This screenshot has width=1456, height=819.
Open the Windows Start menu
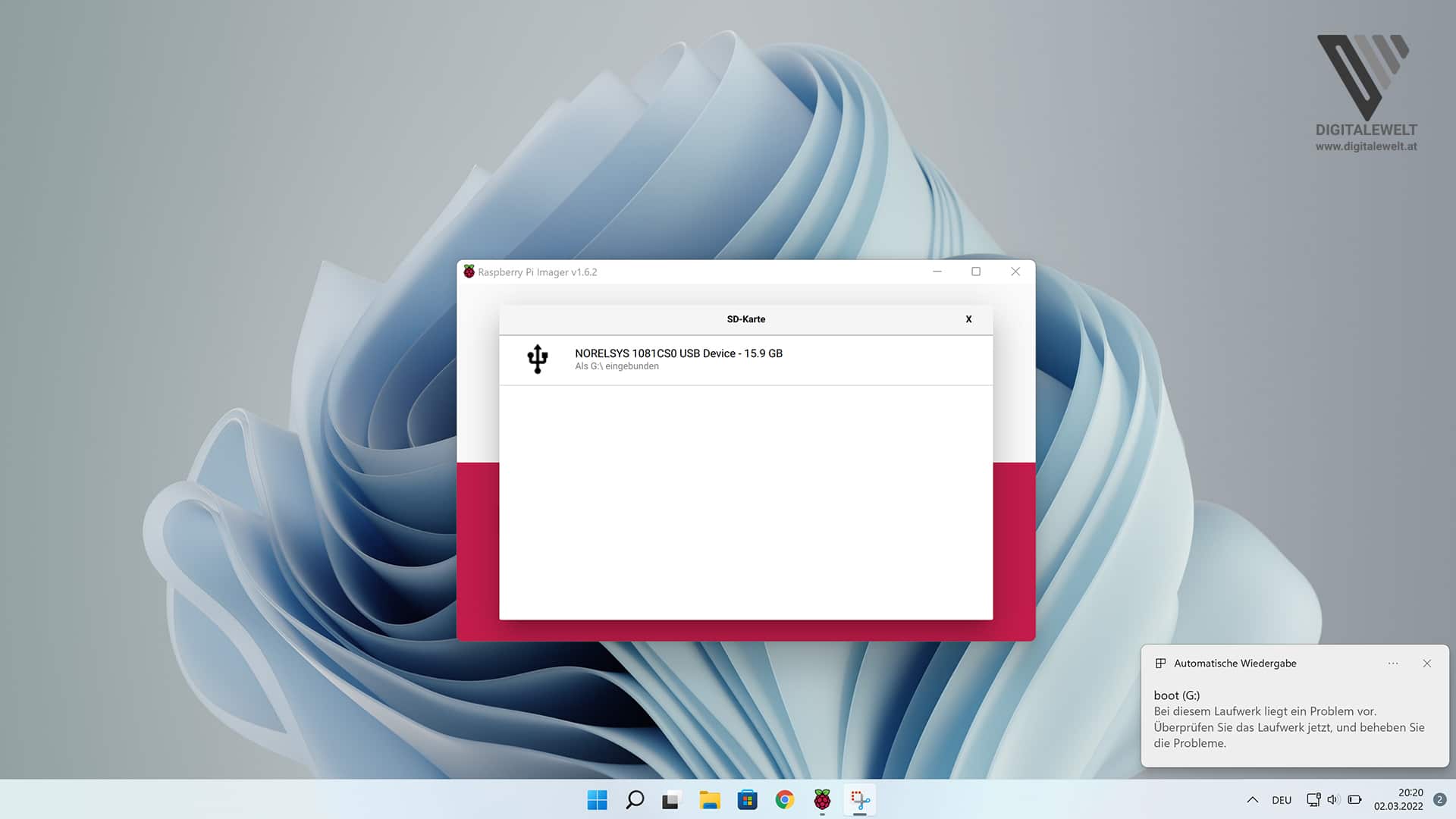pyautogui.click(x=598, y=800)
